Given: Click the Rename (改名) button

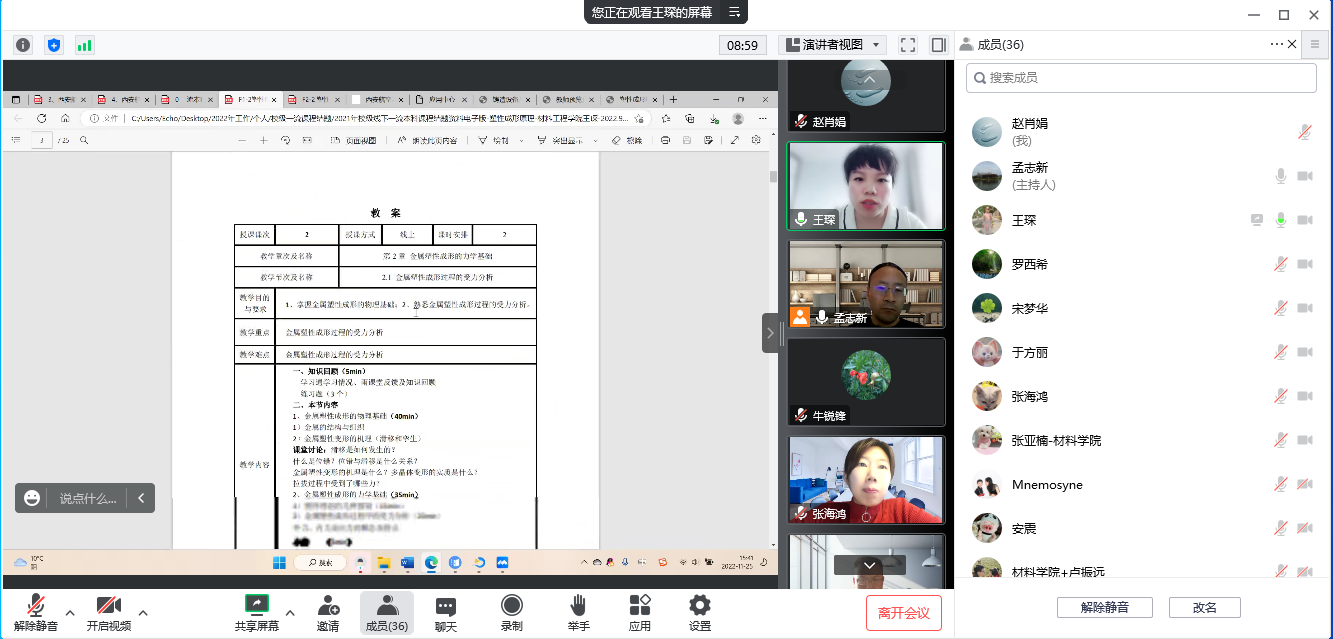Looking at the screenshot, I should 1205,607.
